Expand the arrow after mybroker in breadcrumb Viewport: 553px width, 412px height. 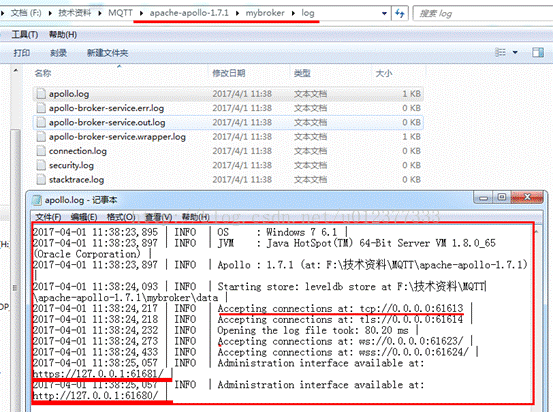(x=293, y=13)
